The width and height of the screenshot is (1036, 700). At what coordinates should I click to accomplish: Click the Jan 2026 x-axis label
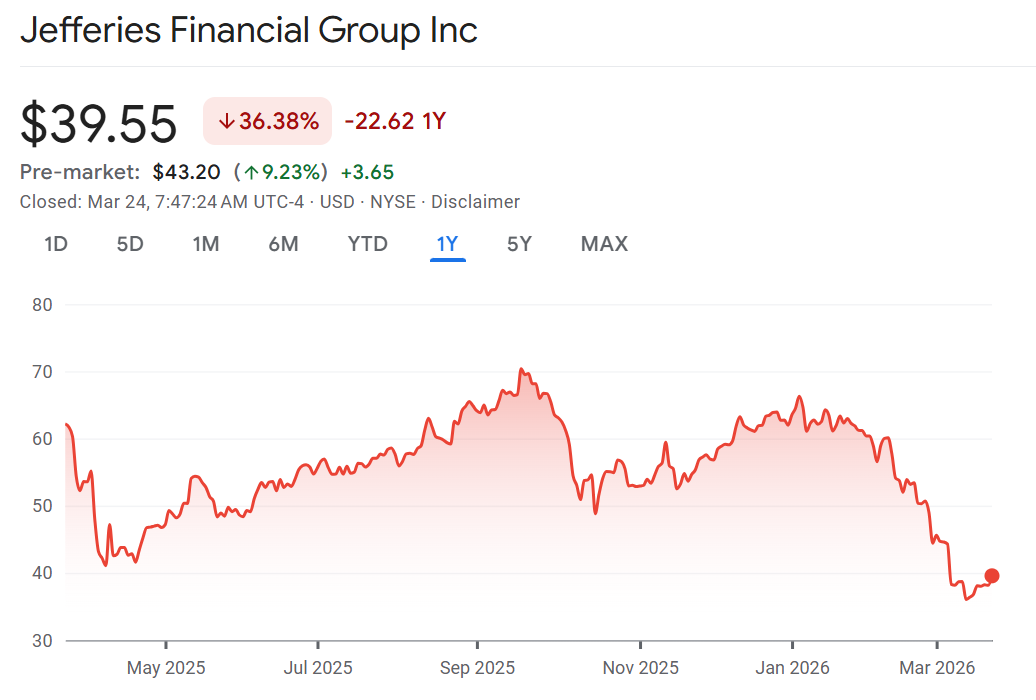pyautogui.click(x=791, y=668)
